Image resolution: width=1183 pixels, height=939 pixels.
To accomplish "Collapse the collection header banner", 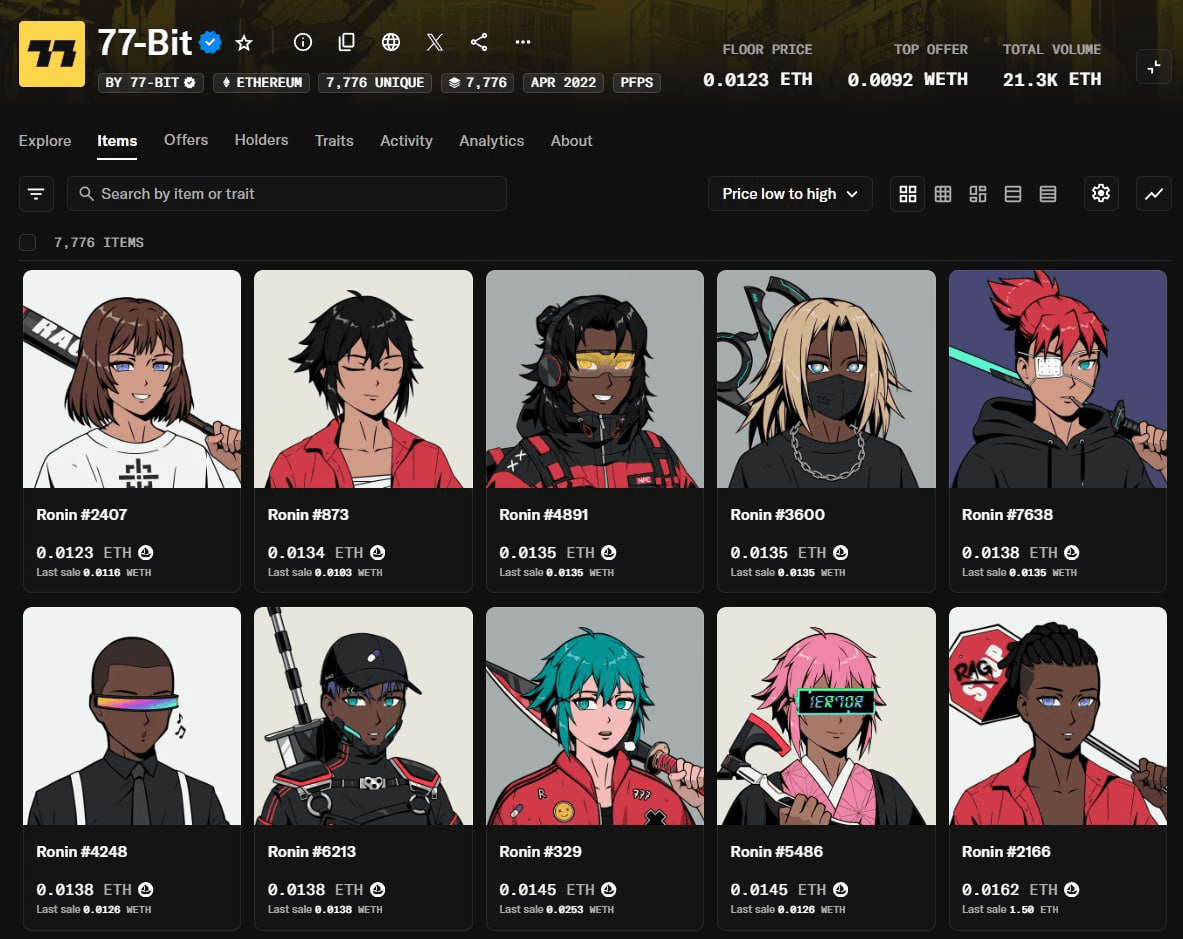I will tap(1154, 67).
